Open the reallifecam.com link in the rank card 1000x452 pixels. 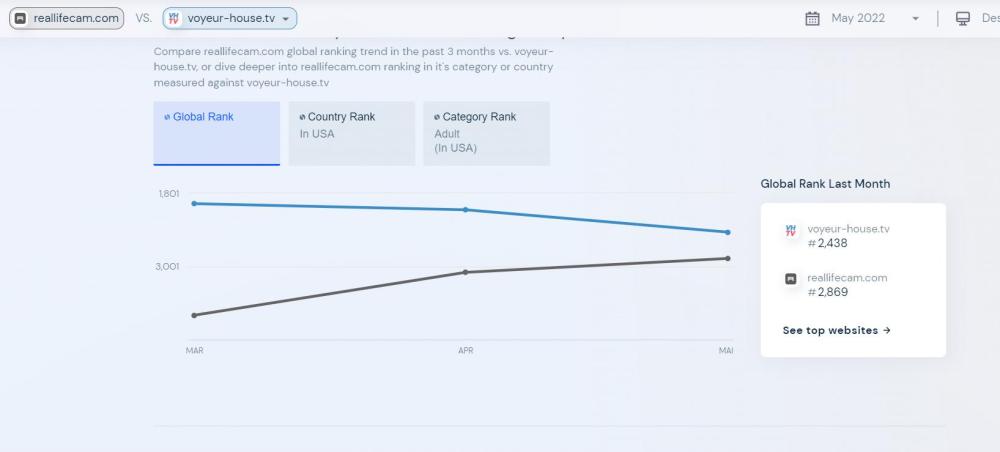[x=847, y=278]
